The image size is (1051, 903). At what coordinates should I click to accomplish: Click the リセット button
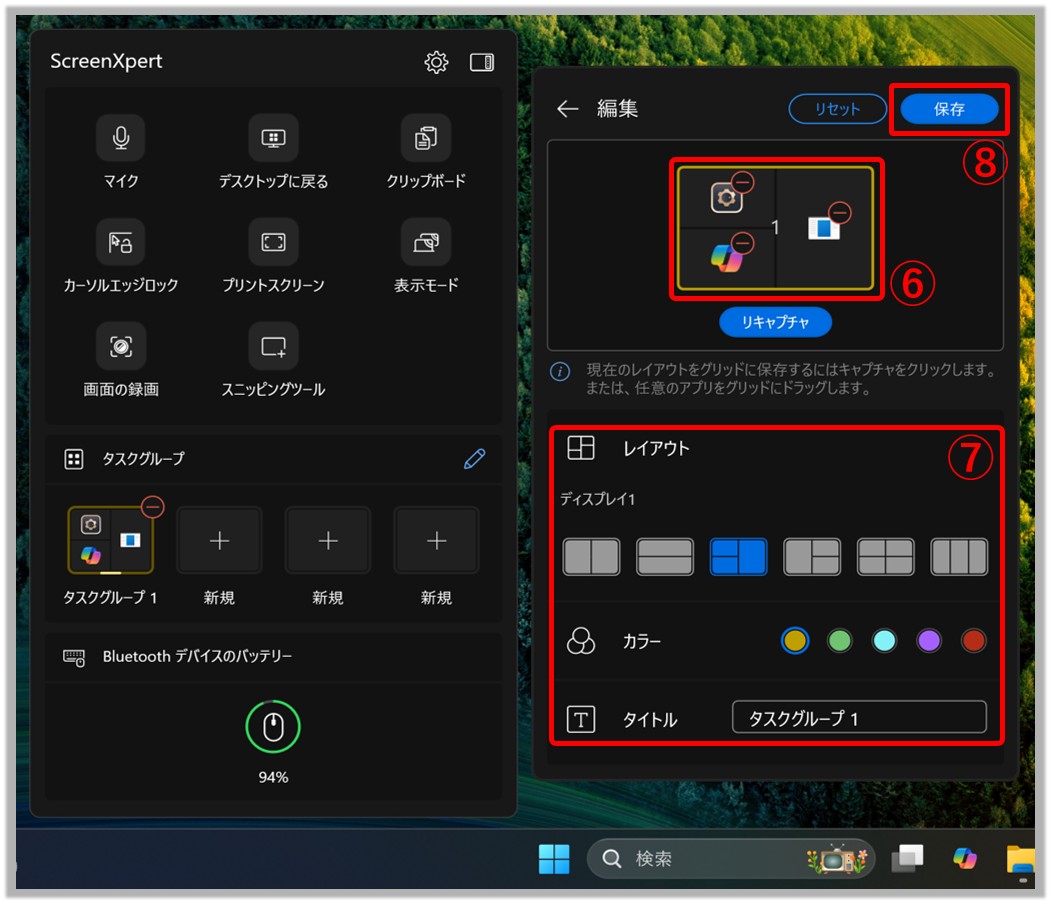837,109
